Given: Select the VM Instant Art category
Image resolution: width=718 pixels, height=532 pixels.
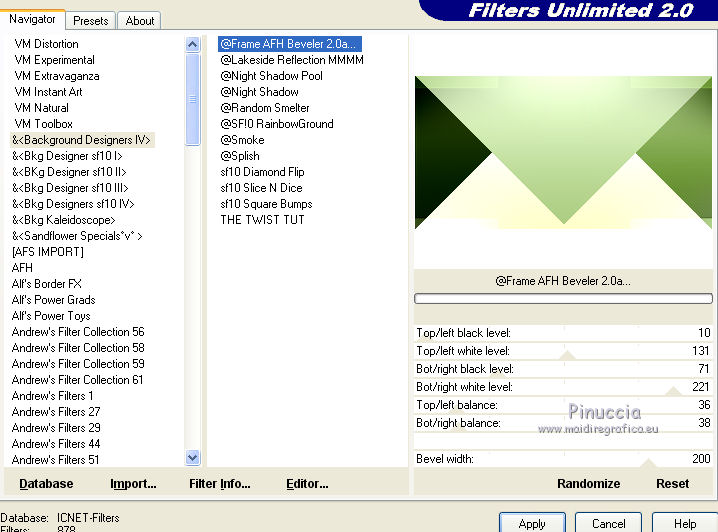Looking at the screenshot, I should click(x=48, y=92).
